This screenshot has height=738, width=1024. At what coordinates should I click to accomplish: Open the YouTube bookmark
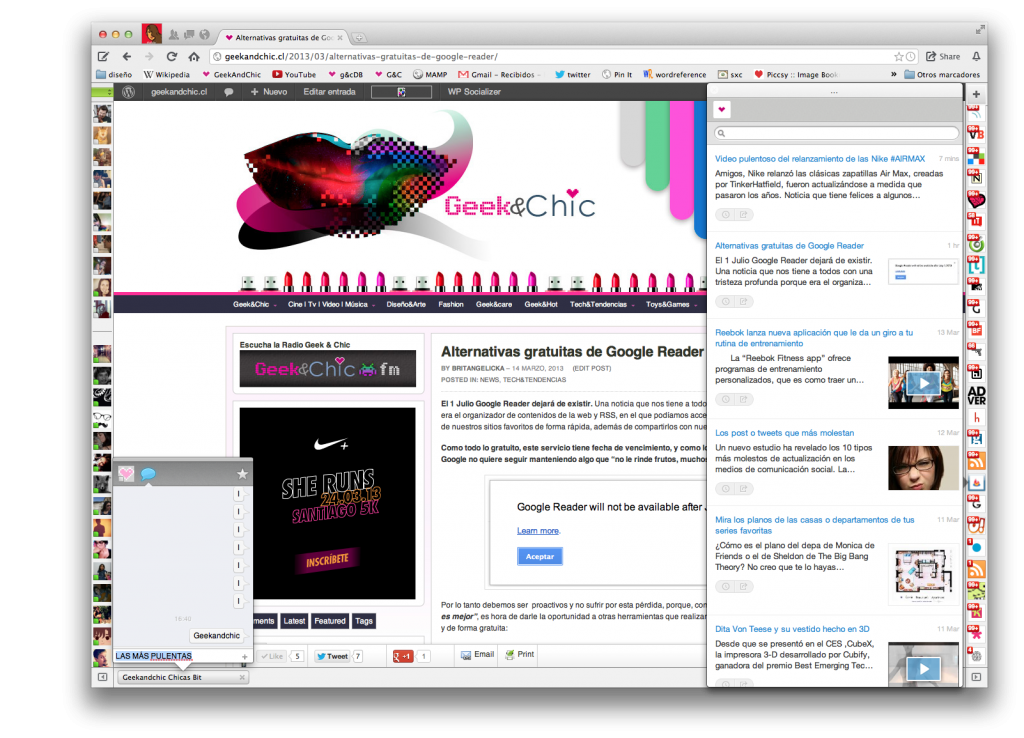294,74
